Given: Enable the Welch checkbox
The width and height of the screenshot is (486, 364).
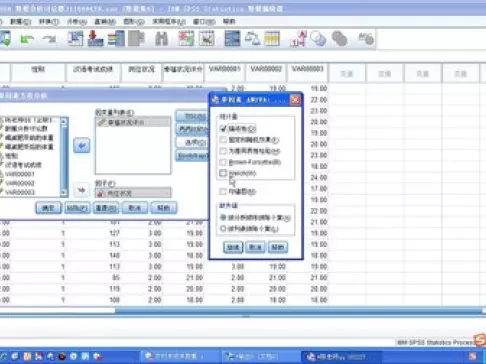Looking at the screenshot, I should click(x=223, y=173).
